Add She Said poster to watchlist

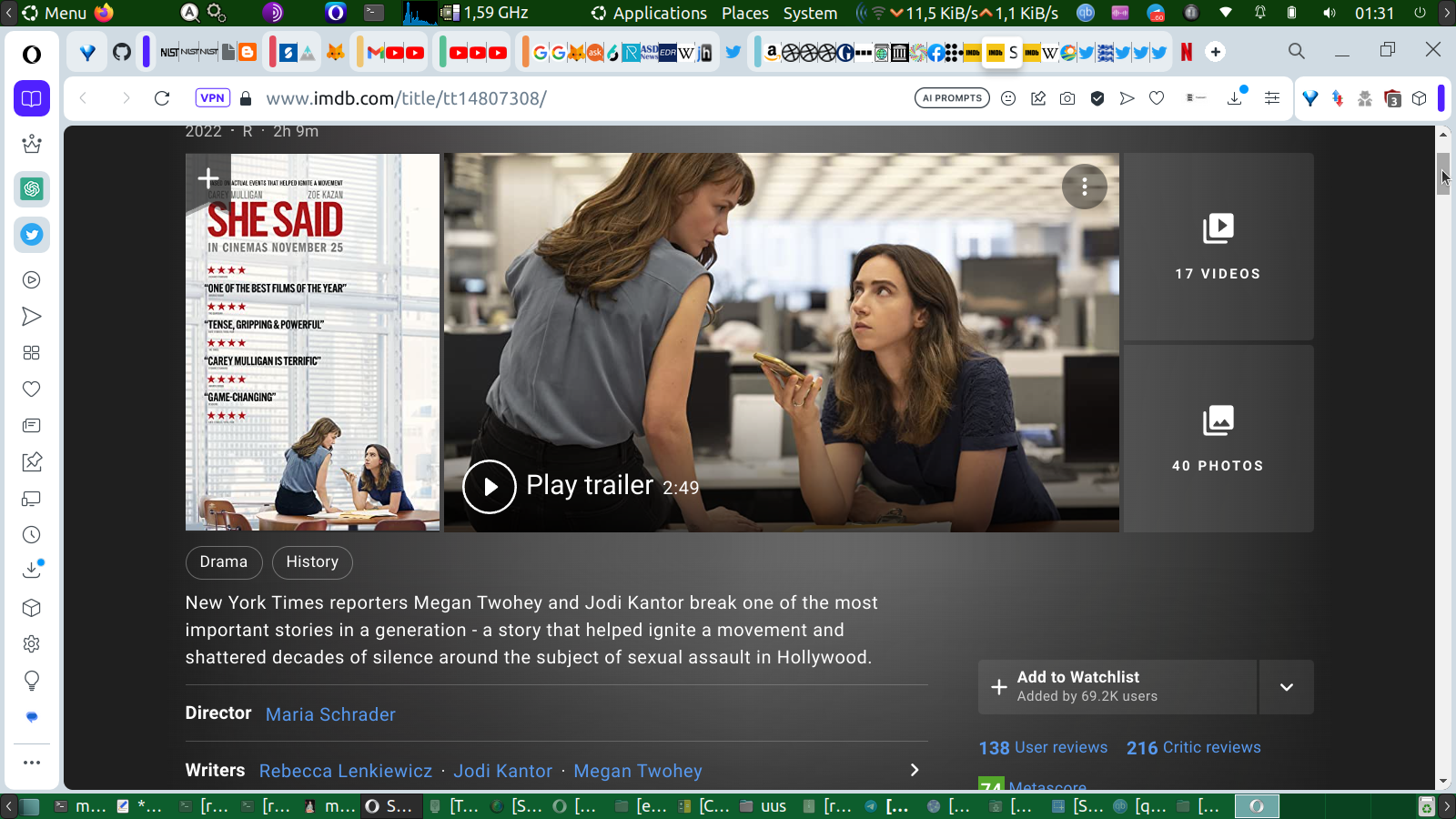coord(207,178)
